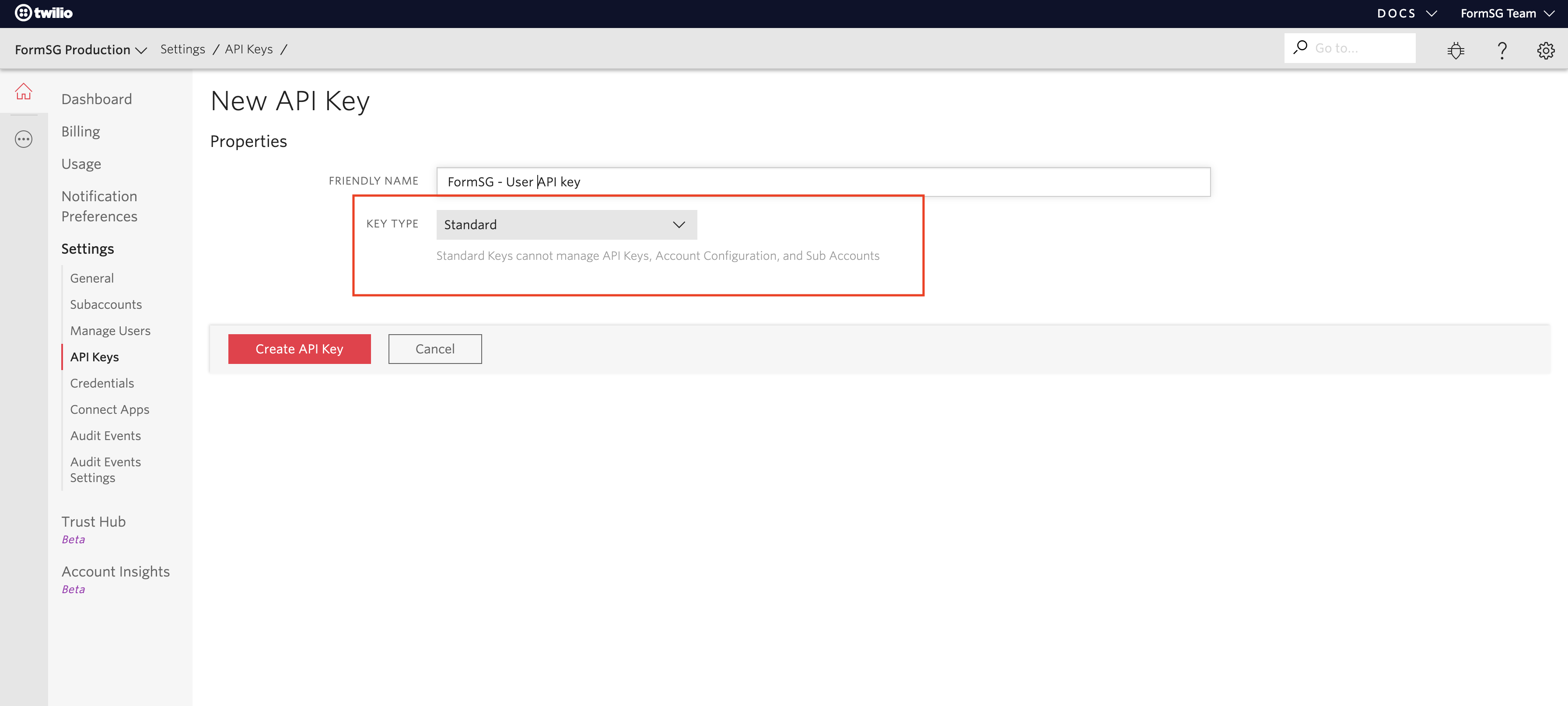Open Usage in sidebar
The width and height of the screenshot is (1568, 706).
(81, 164)
